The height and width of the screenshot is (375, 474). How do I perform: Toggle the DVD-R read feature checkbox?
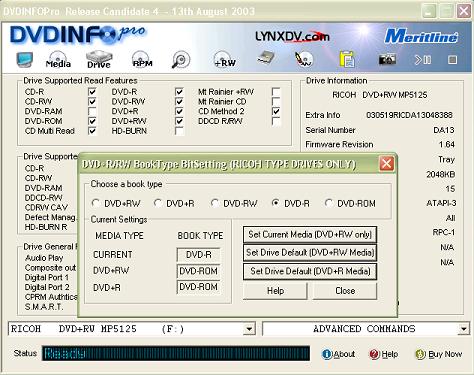(x=179, y=92)
